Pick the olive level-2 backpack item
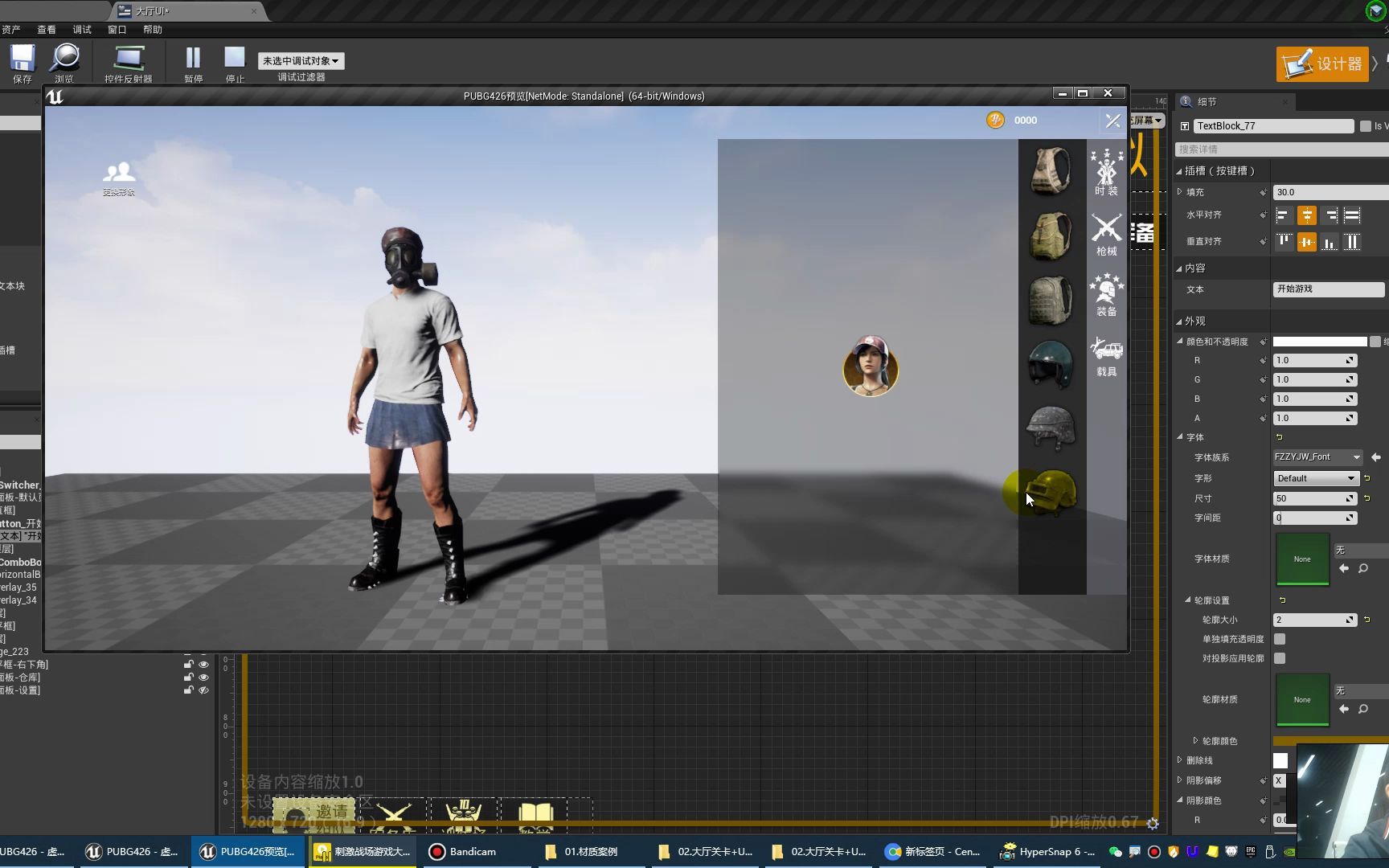This screenshot has width=1389, height=868. click(x=1051, y=235)
